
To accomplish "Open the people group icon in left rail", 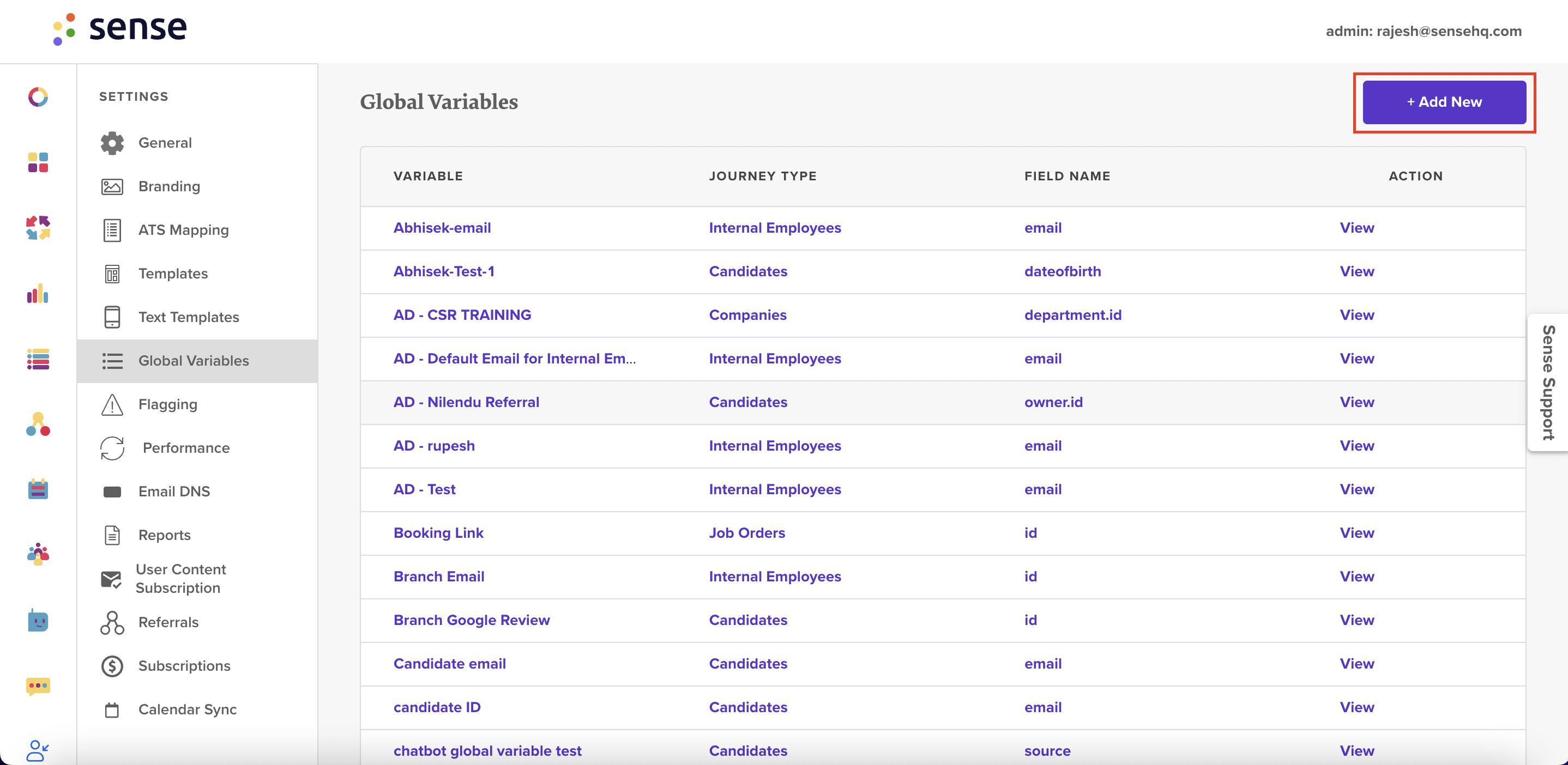I will (38, 554).
